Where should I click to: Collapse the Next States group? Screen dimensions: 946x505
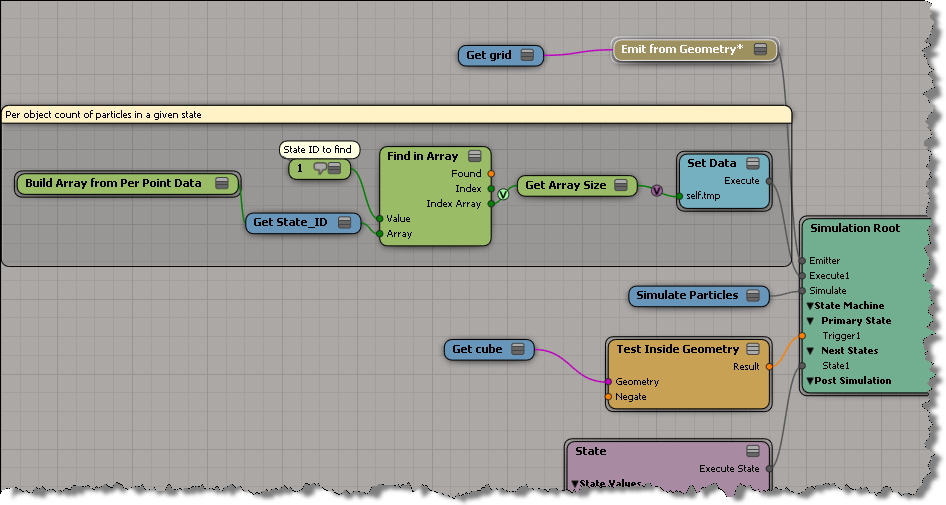coord(811,351)
